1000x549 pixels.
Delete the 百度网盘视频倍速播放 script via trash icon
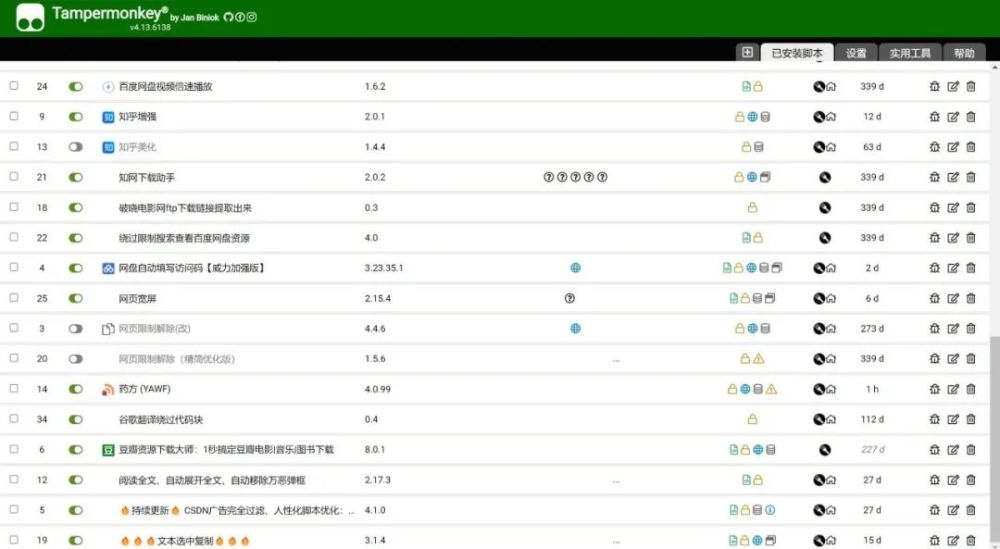(x=971, y=86)
